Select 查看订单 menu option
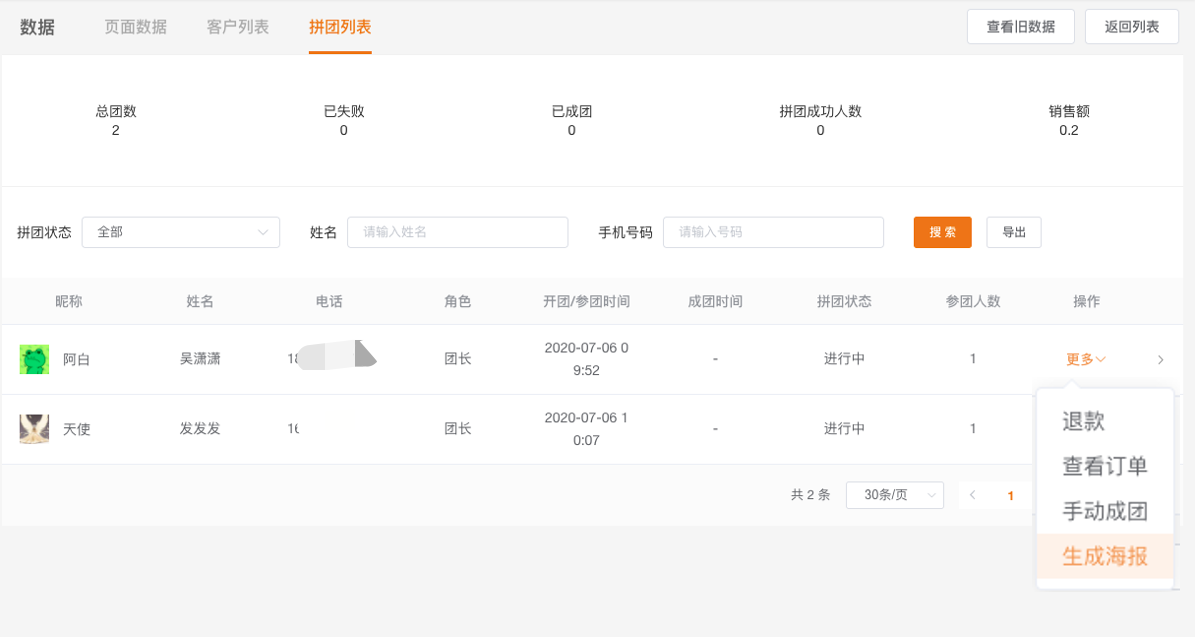The height and width of the screenshot is (637, 1195). coord(1104,467)
